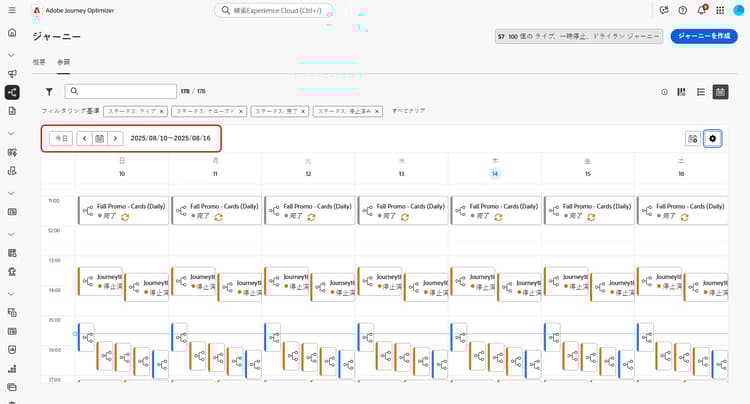The width and height of the screenshot is (750, 404).
Task: Click the 11:00 time label
Action: (x=54, y=201)
